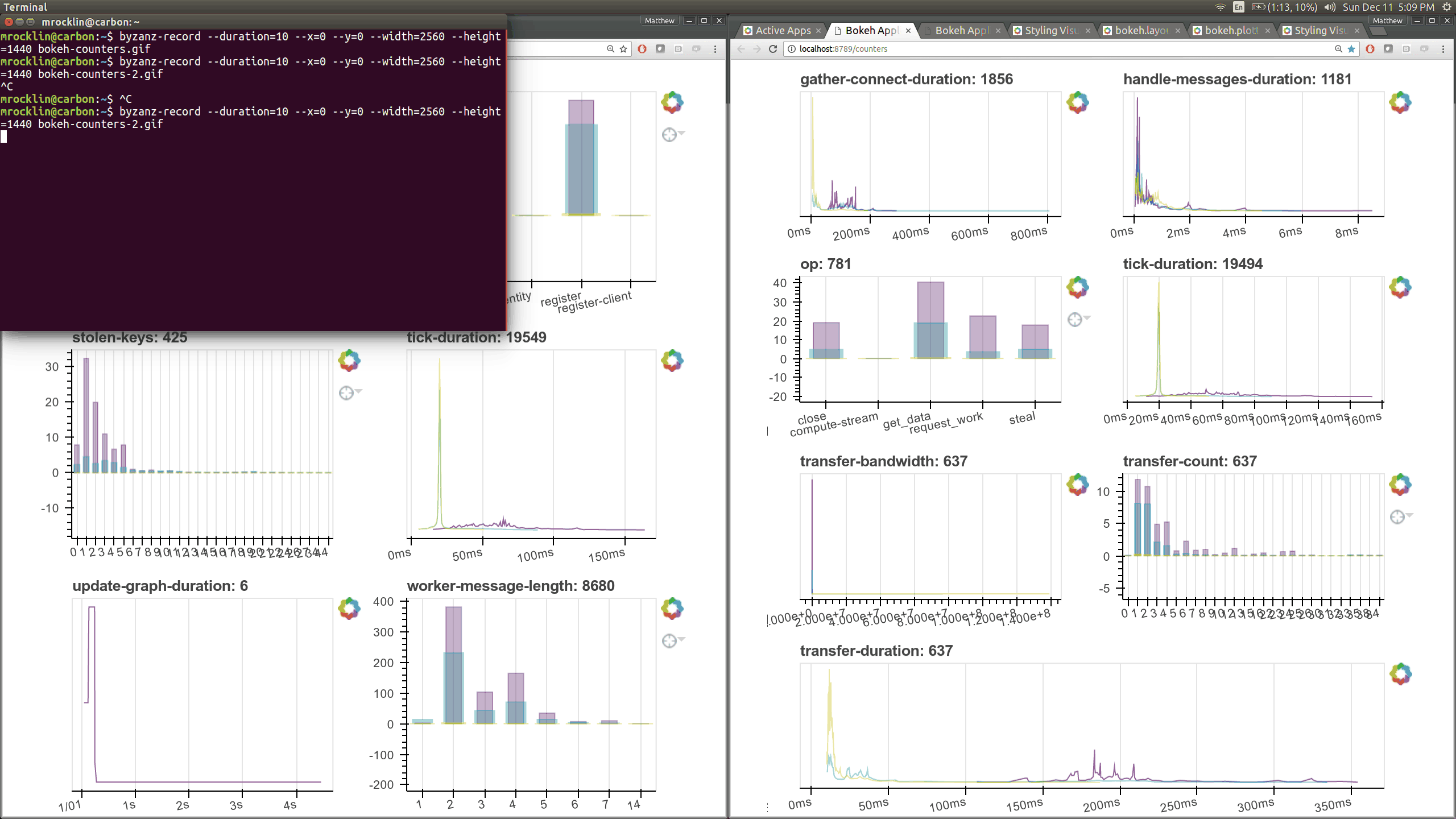Toggle pan tool on the op plot
1456x819 pixels.
pyautogui.click(x=1074, y=320)
